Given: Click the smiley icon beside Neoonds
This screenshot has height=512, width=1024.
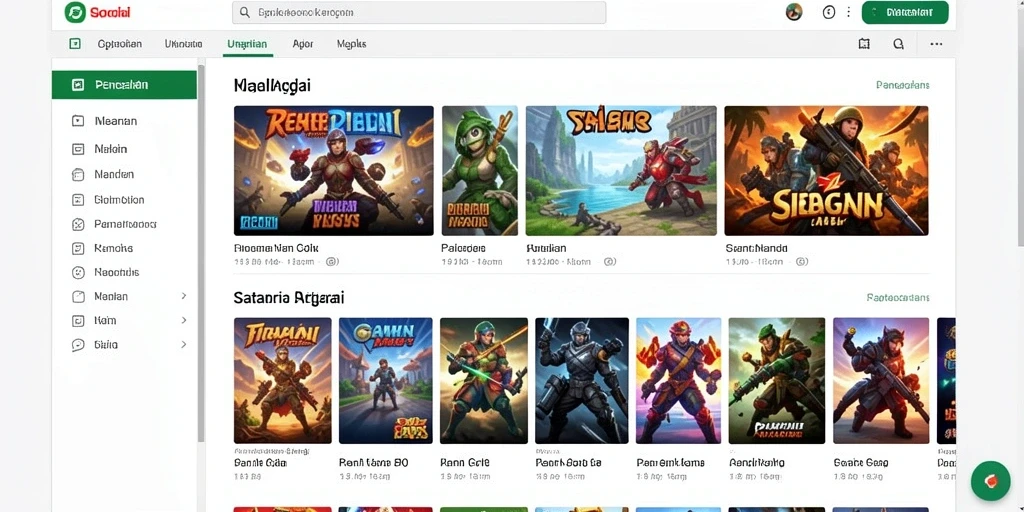Looking at the screenshot, I should coord(78,272).
